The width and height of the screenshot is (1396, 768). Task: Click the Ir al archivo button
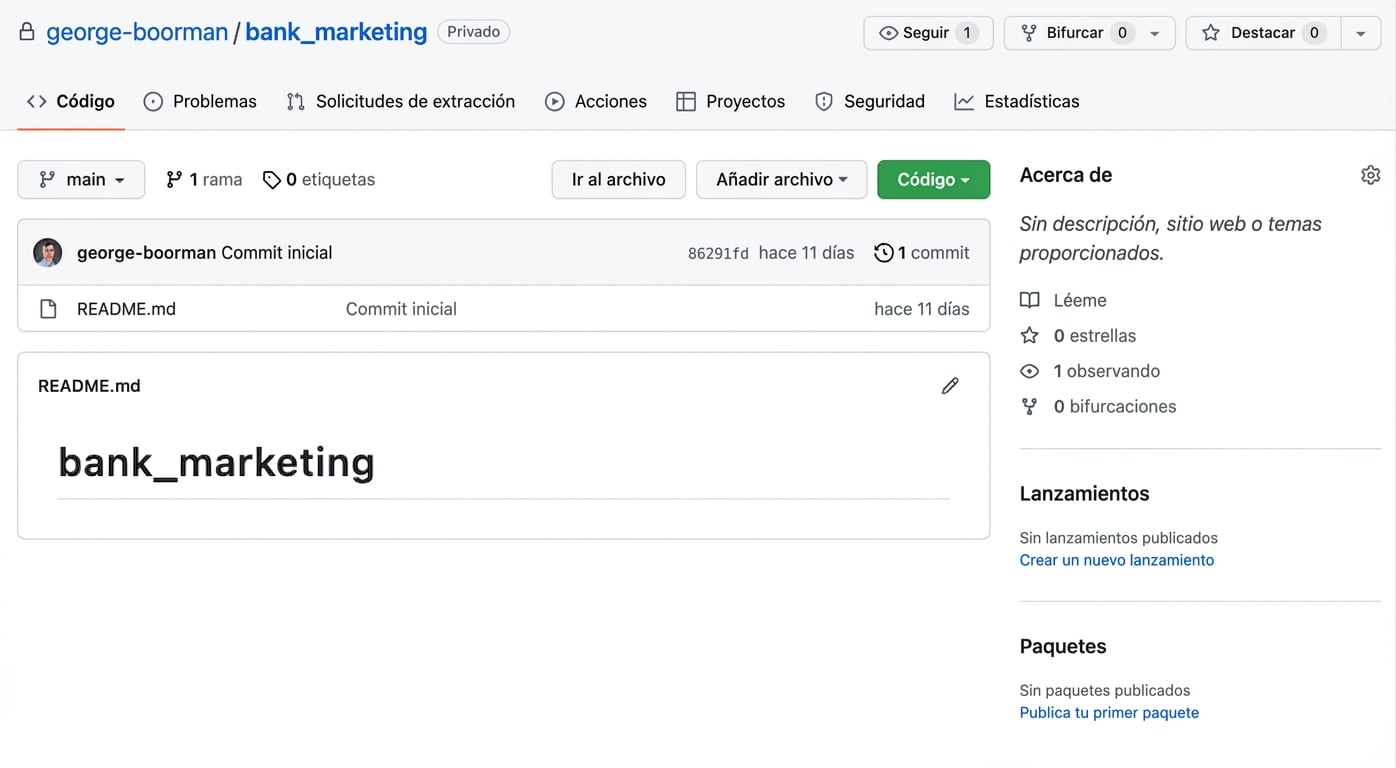(x=618, y=179)
